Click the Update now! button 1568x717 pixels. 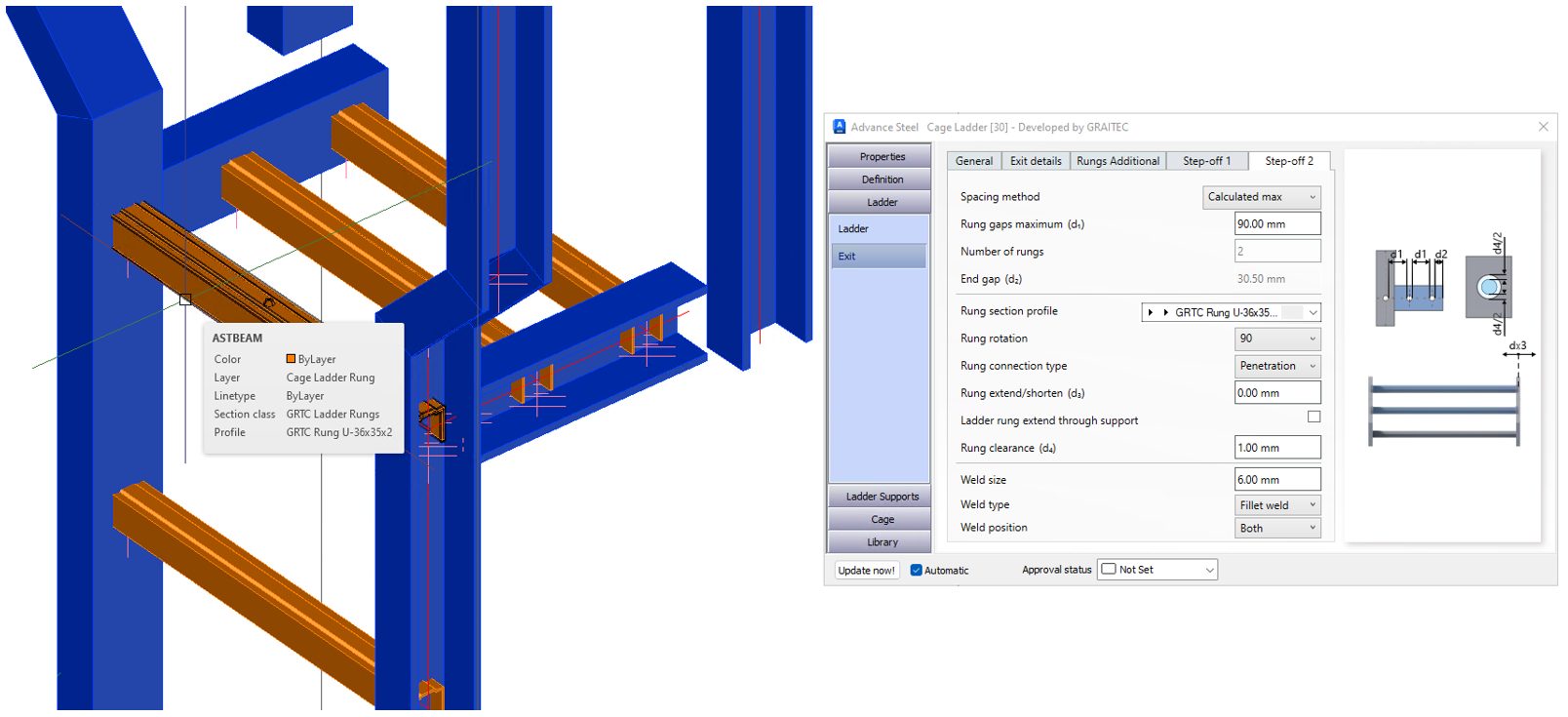(x=866, y=571)
